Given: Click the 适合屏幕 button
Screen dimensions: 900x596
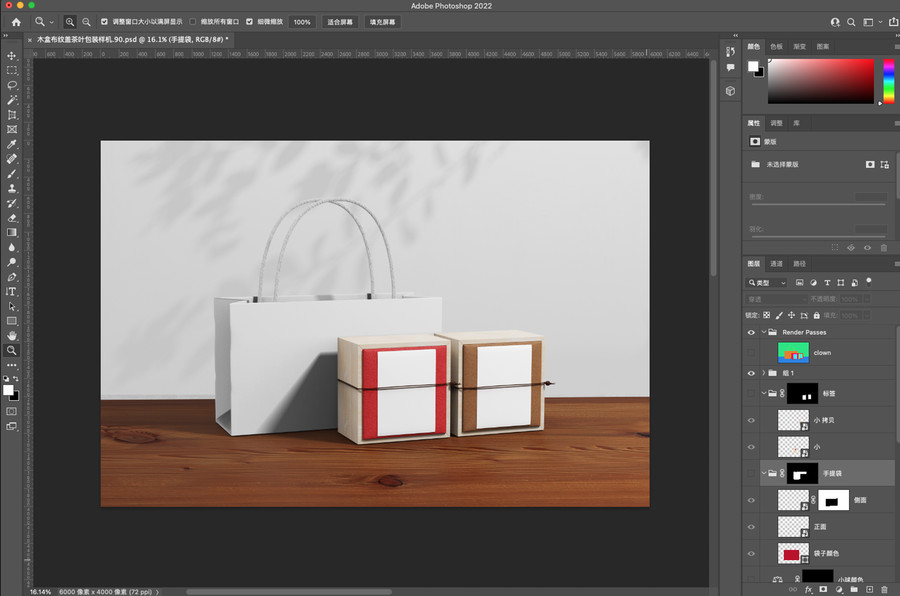Looking at the screenshot, I should pos(340,22).
